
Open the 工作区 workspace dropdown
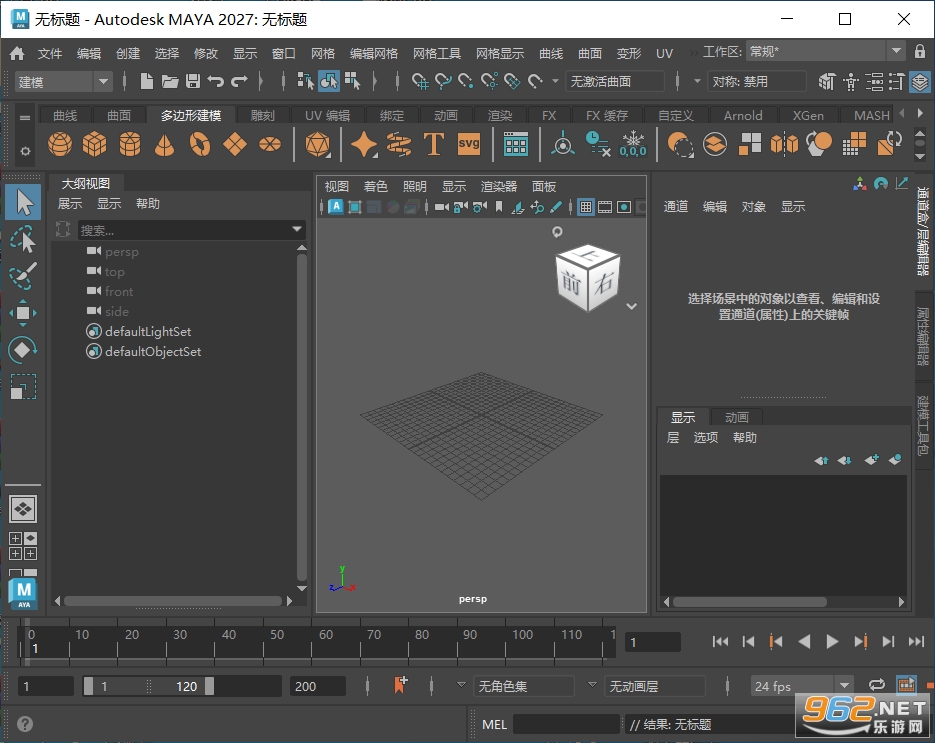pos(825,51)
